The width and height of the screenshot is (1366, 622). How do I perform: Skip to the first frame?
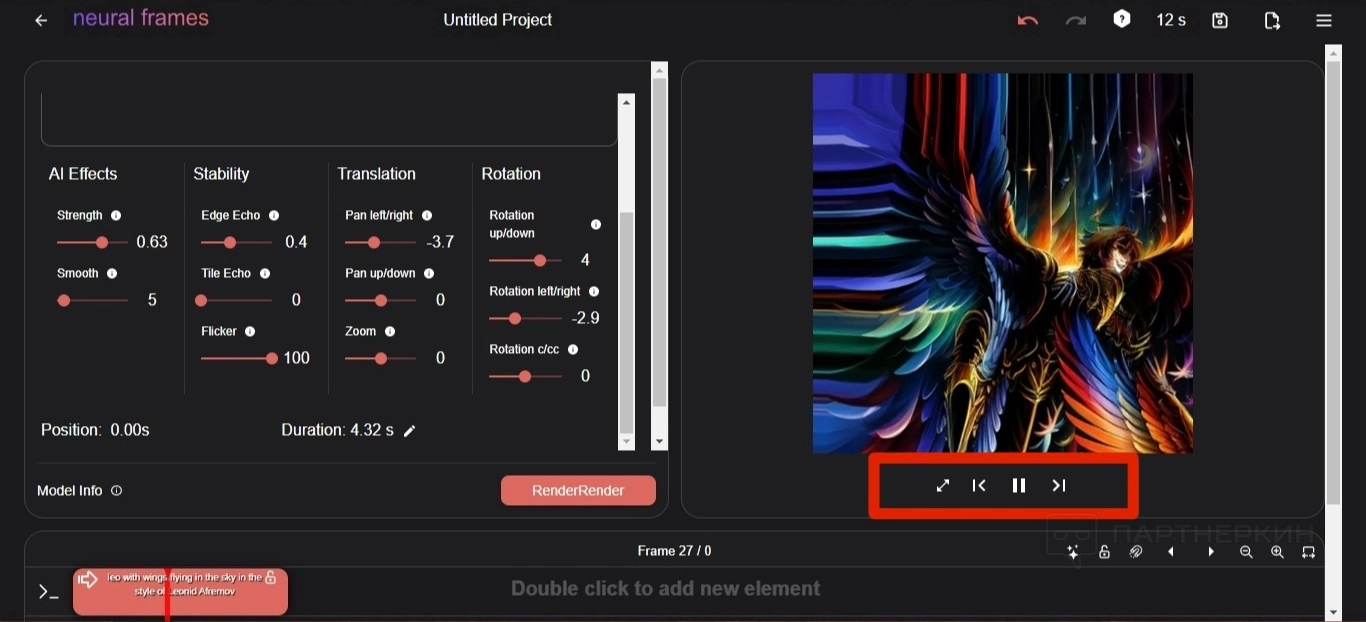pos(979,485)
